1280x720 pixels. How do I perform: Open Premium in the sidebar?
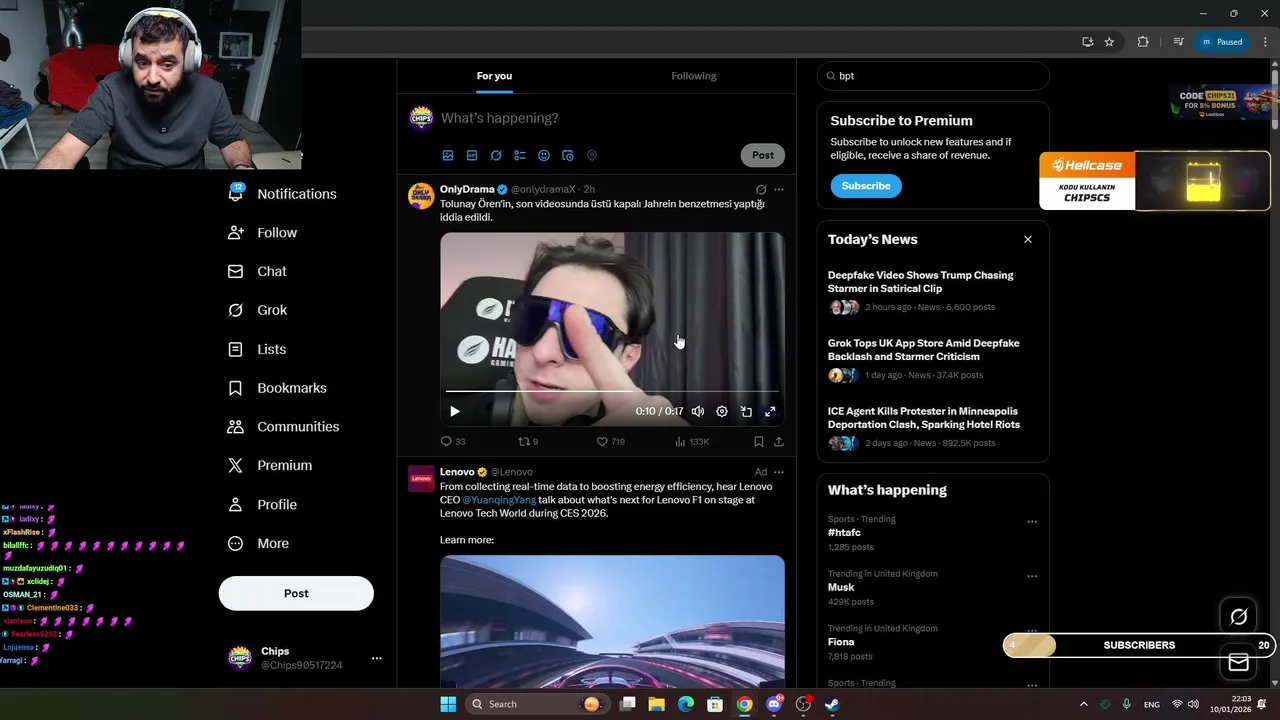pyautogui.click(x=270, y=466)
